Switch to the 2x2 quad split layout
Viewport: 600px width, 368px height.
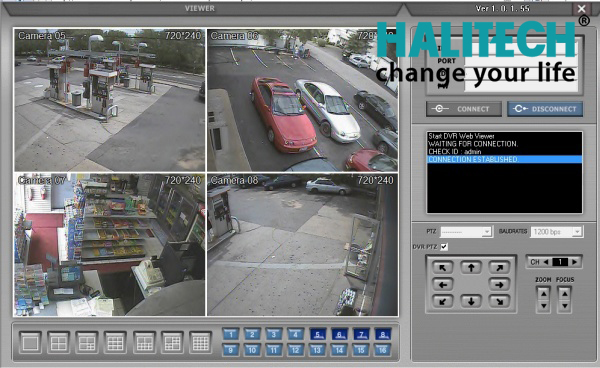59,342
